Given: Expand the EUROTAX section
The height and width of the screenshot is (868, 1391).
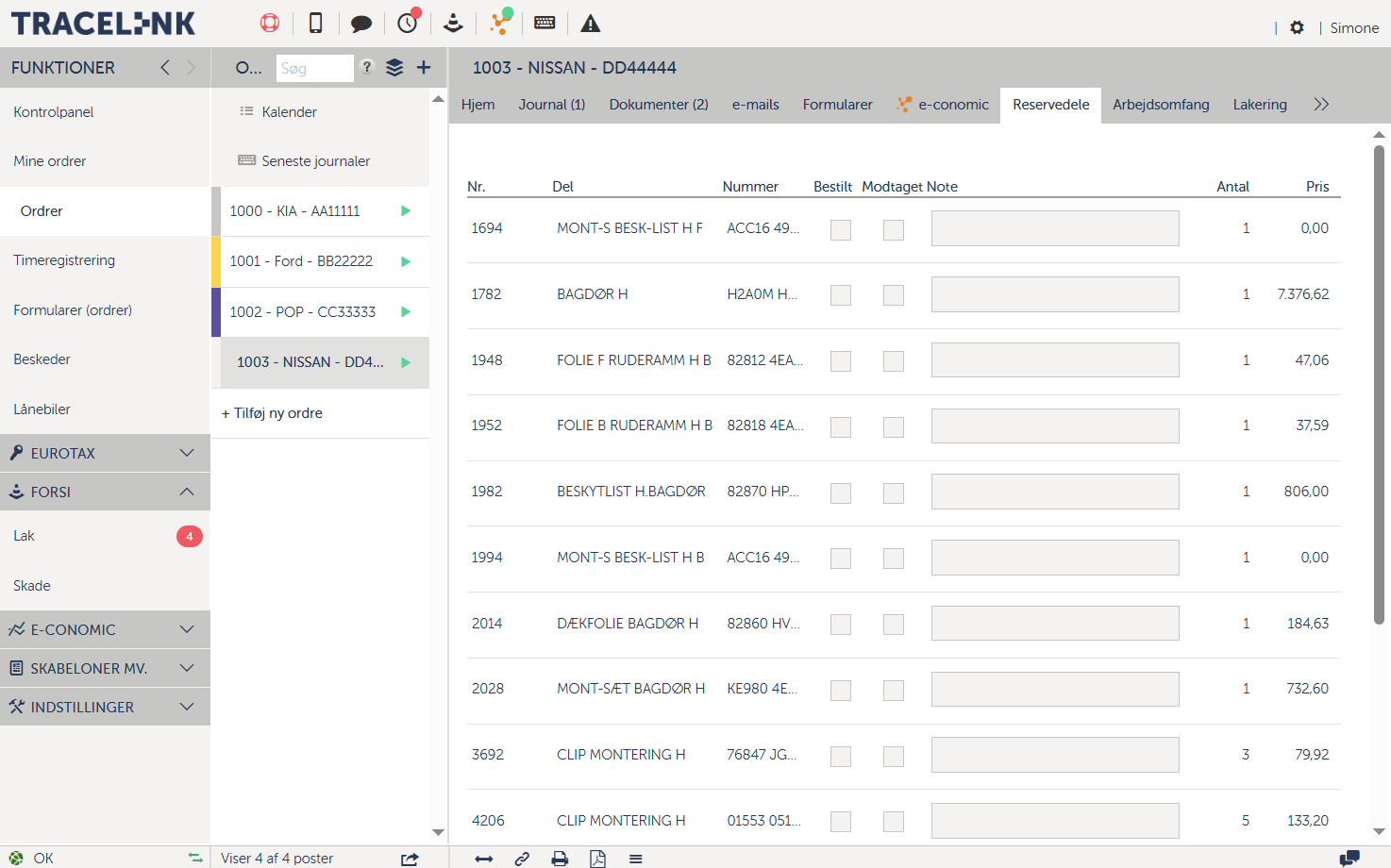Looking at the screenshot, I should tap(105, 453).
